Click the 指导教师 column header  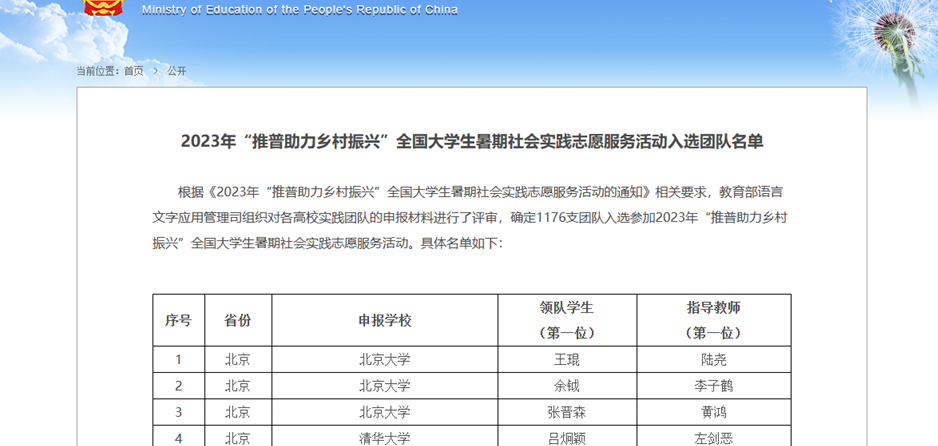[714, 320]
